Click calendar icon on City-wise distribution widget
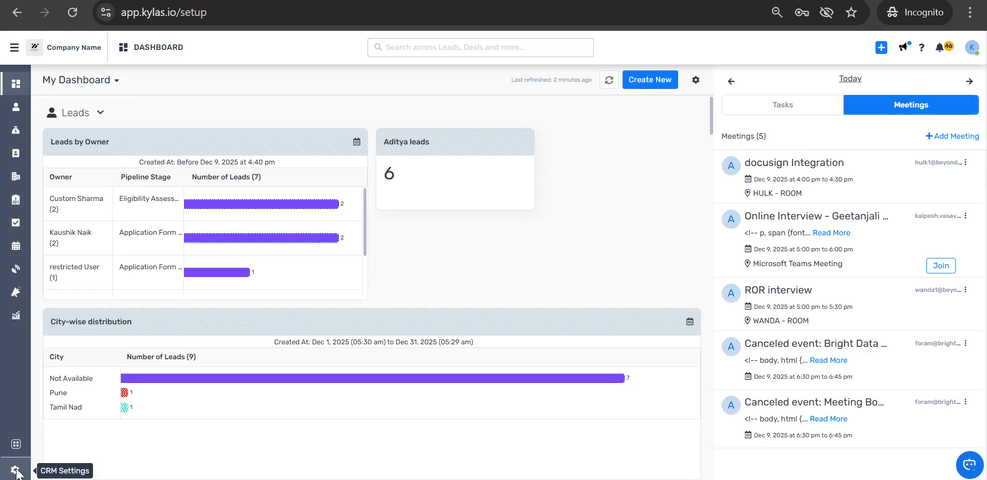Viewport: 987px width, 480px height. click(x=689, y=321)
